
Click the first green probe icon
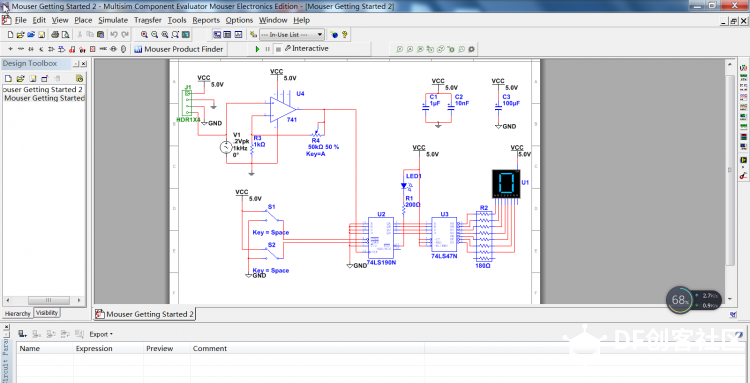click(x=399, y=49)
